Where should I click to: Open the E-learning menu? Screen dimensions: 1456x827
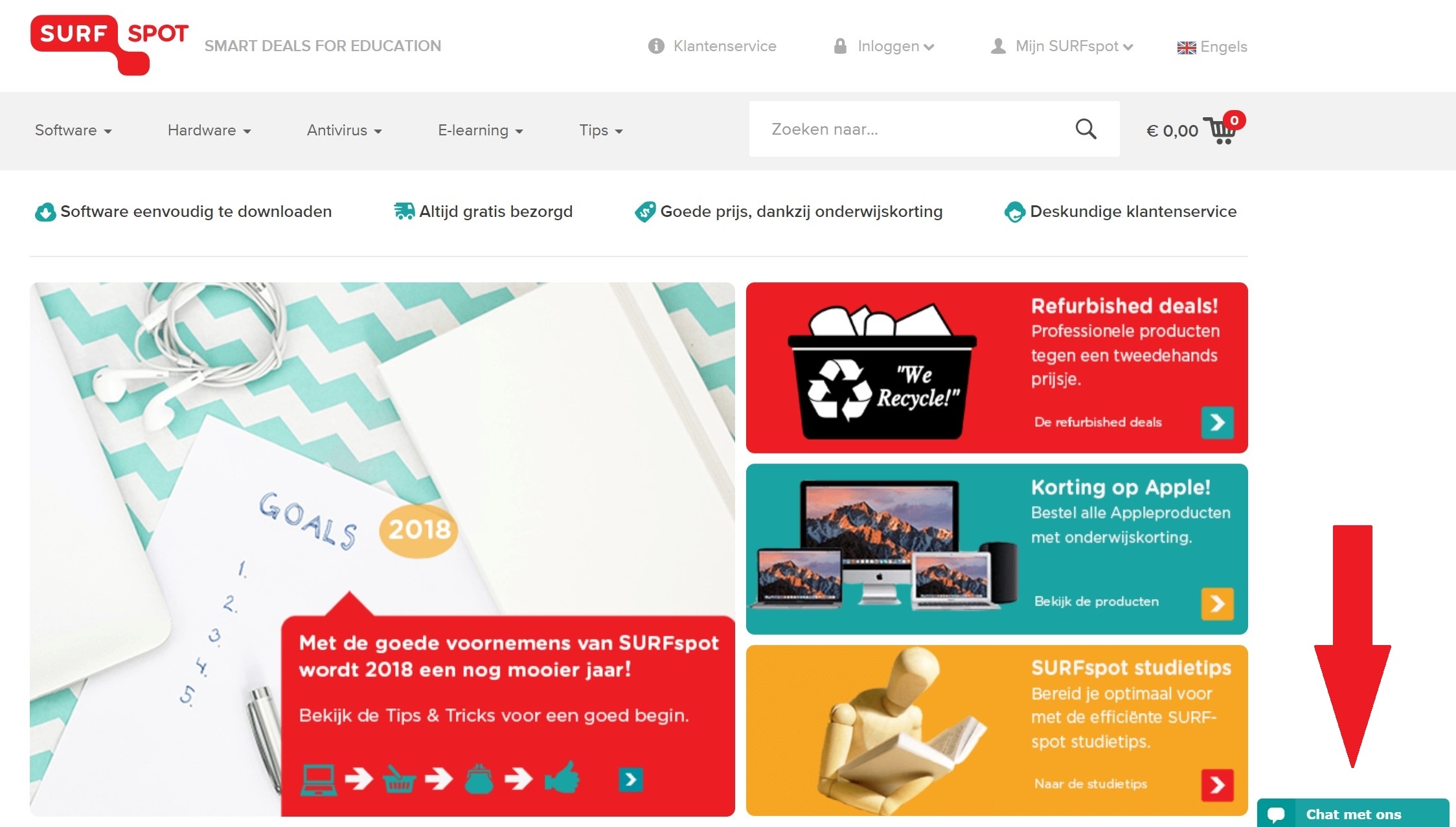(481, 130)
